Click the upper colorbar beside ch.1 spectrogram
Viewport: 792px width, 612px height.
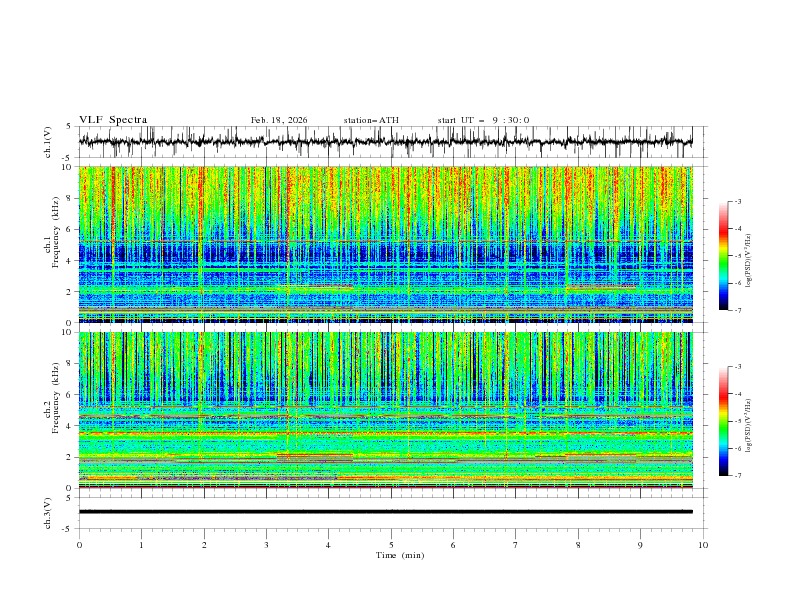point(724,256)
